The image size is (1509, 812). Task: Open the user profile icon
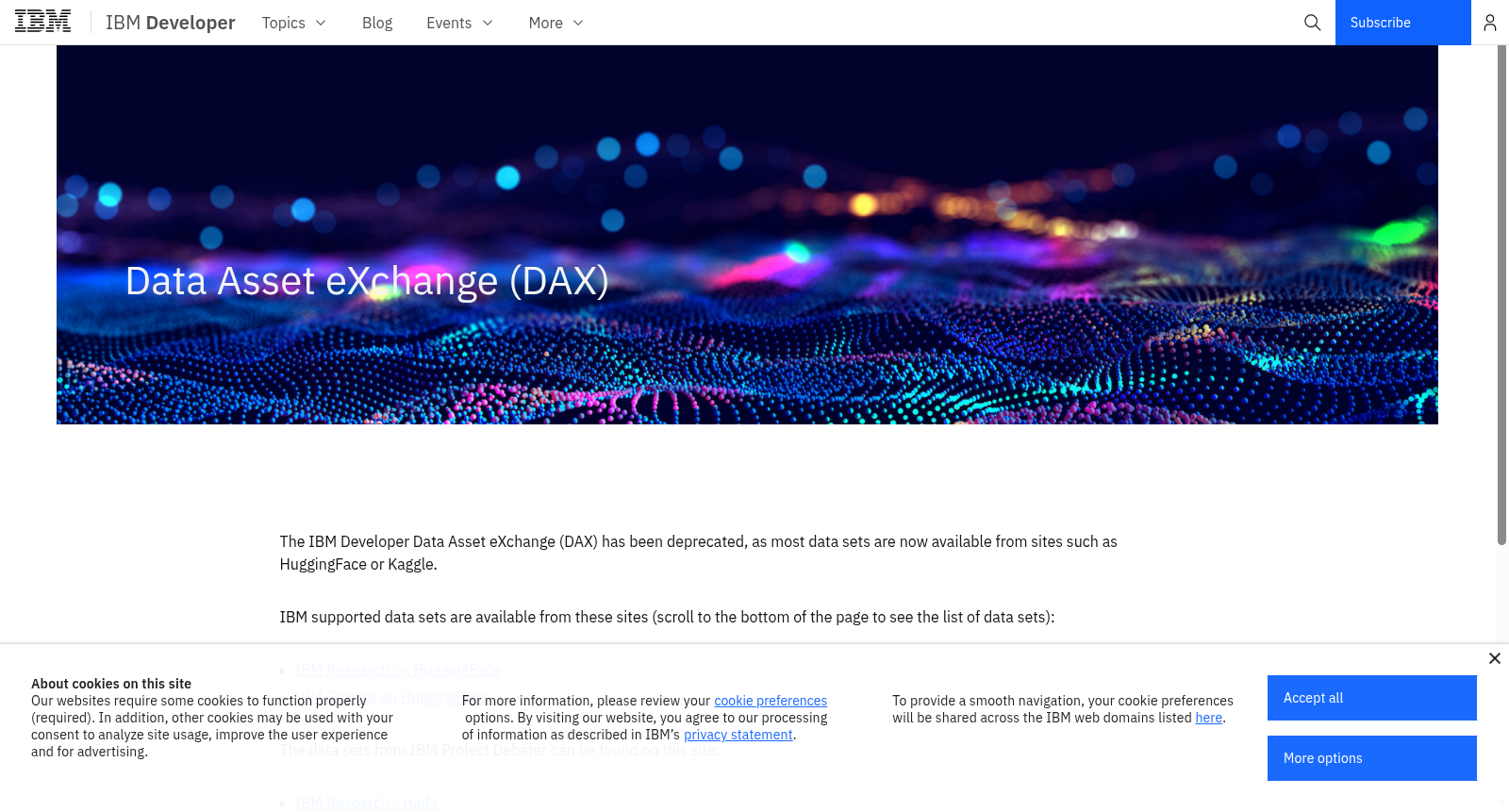click(1490, 23)
